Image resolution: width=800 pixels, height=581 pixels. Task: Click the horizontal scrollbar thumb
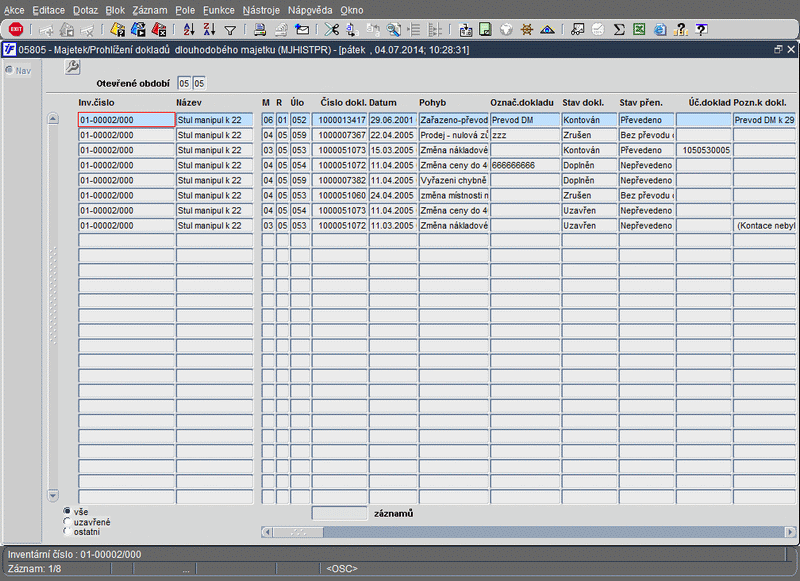[298, 532]
